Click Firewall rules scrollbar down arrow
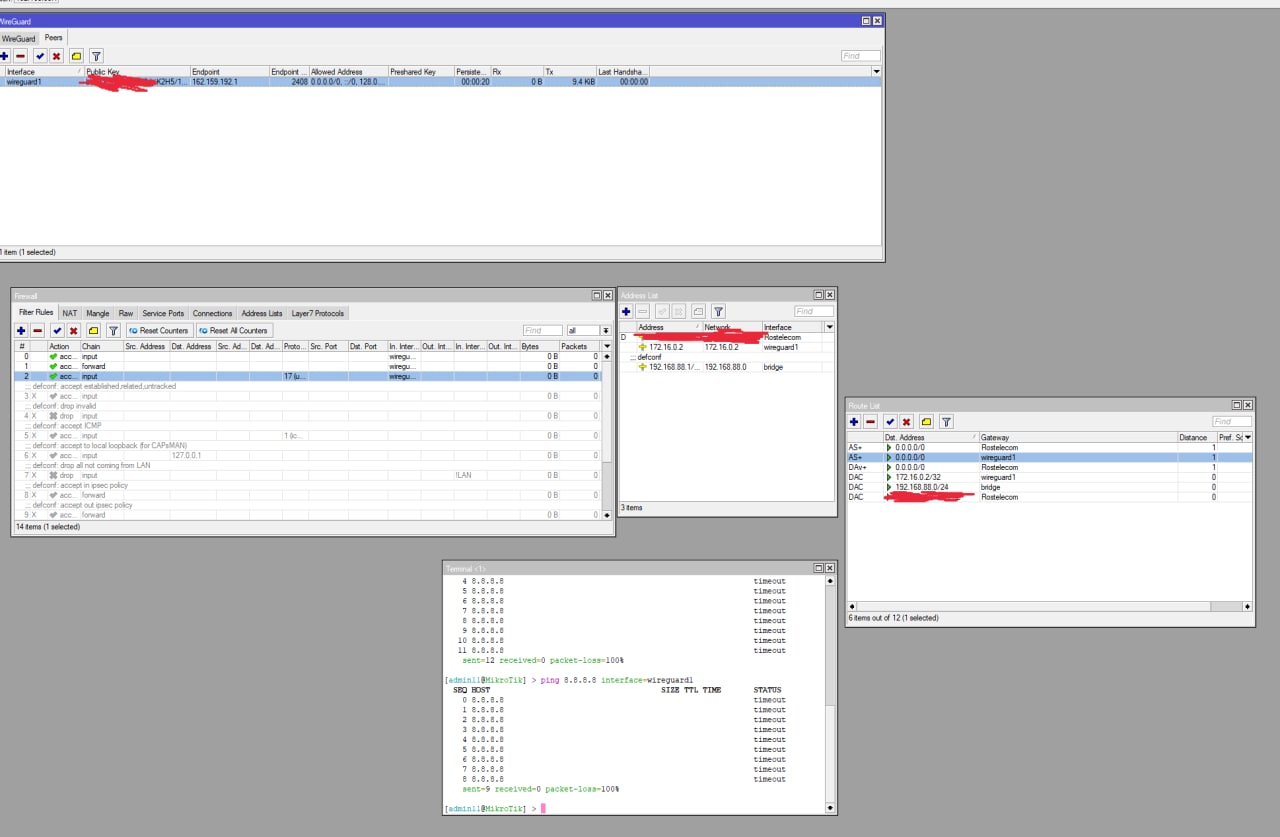 (x=607, y=515)
